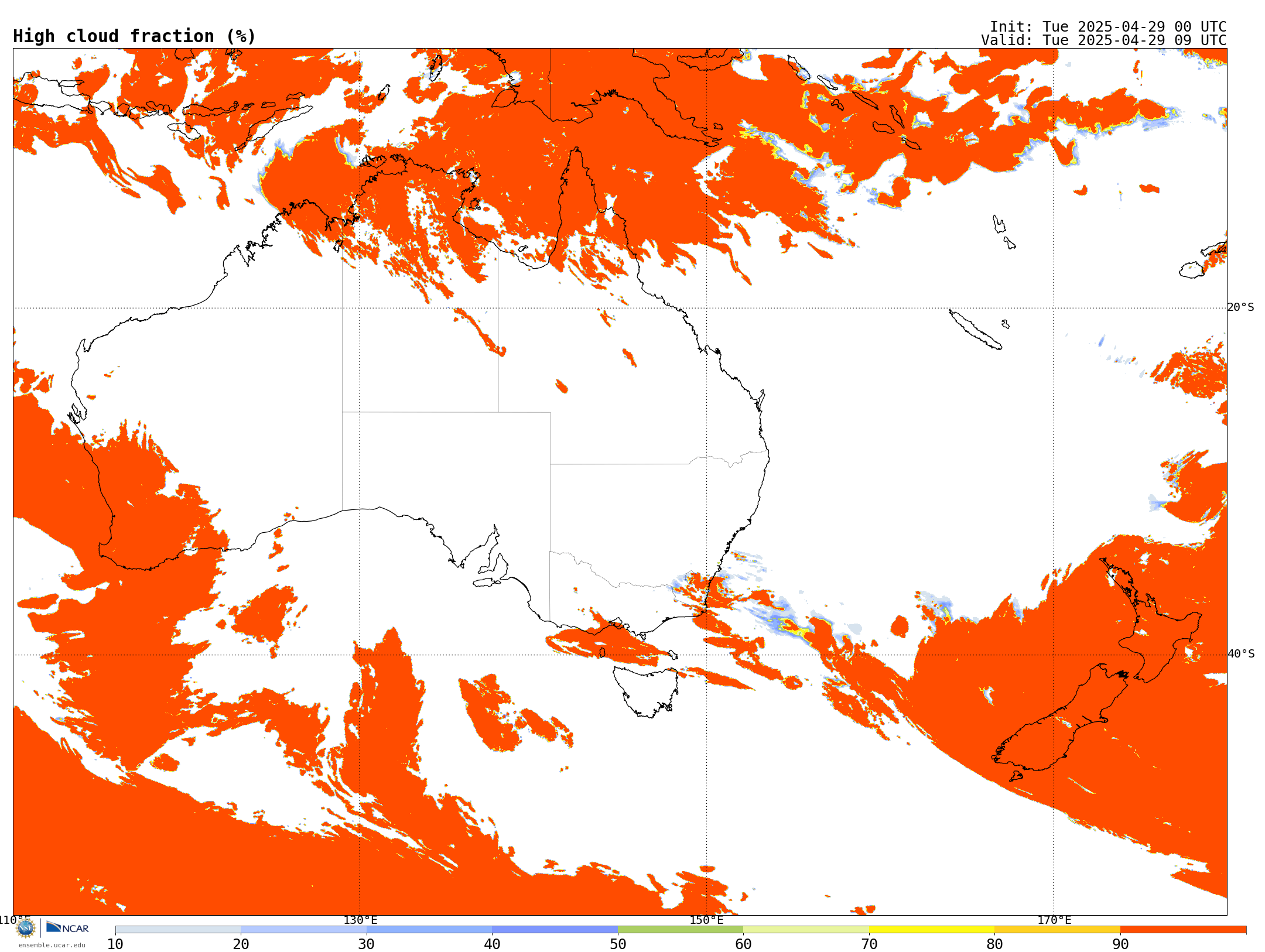The width and height of the screenshot is (1265, 952).
Task: Click the NCAR logo
Action: (67, 927)
